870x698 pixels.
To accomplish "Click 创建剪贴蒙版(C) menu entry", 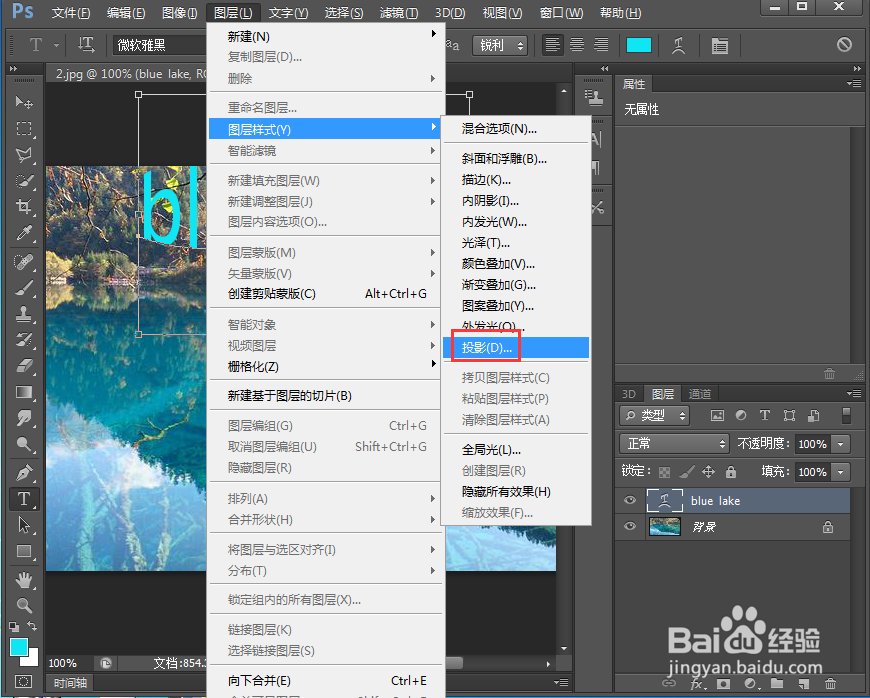I will 325,294.
